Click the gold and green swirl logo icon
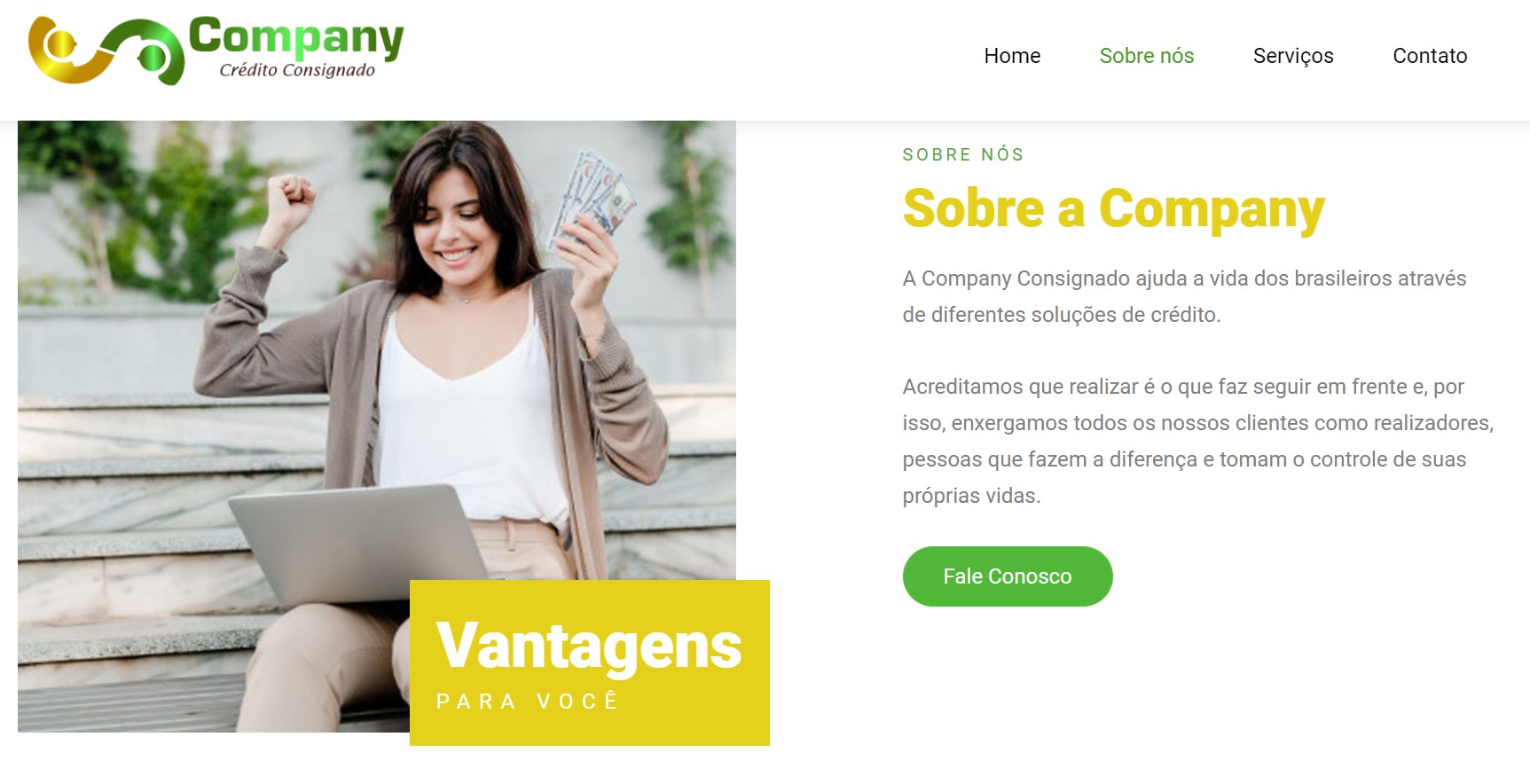This screenshot has width=1530, height=784. tap(106, 51)
